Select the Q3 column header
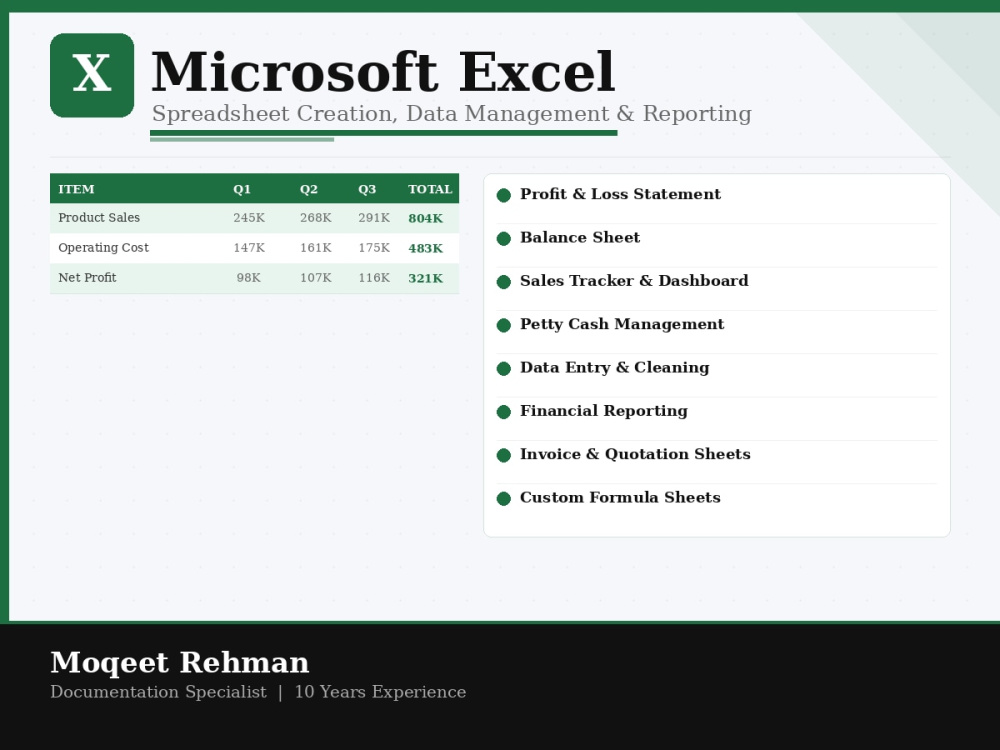This screenshot has height=750, width=1000. coord(367,189)
